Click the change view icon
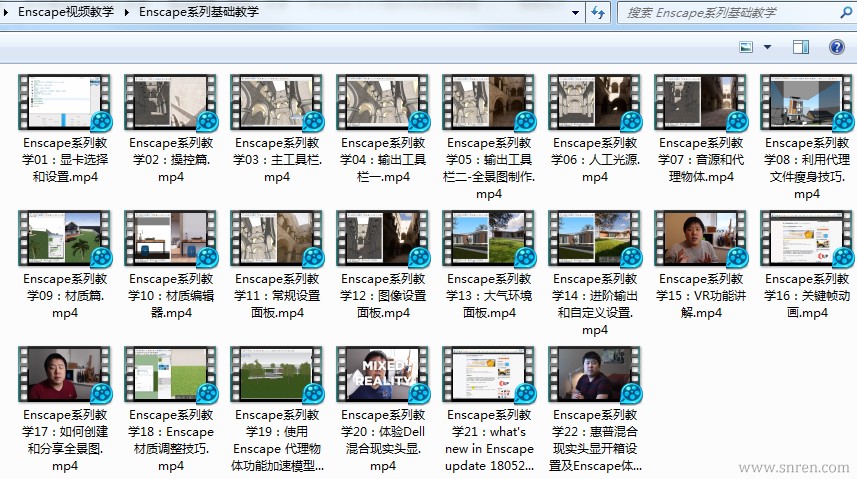The width and height of the screenshot is (857, 479). (x=746, y=48)
